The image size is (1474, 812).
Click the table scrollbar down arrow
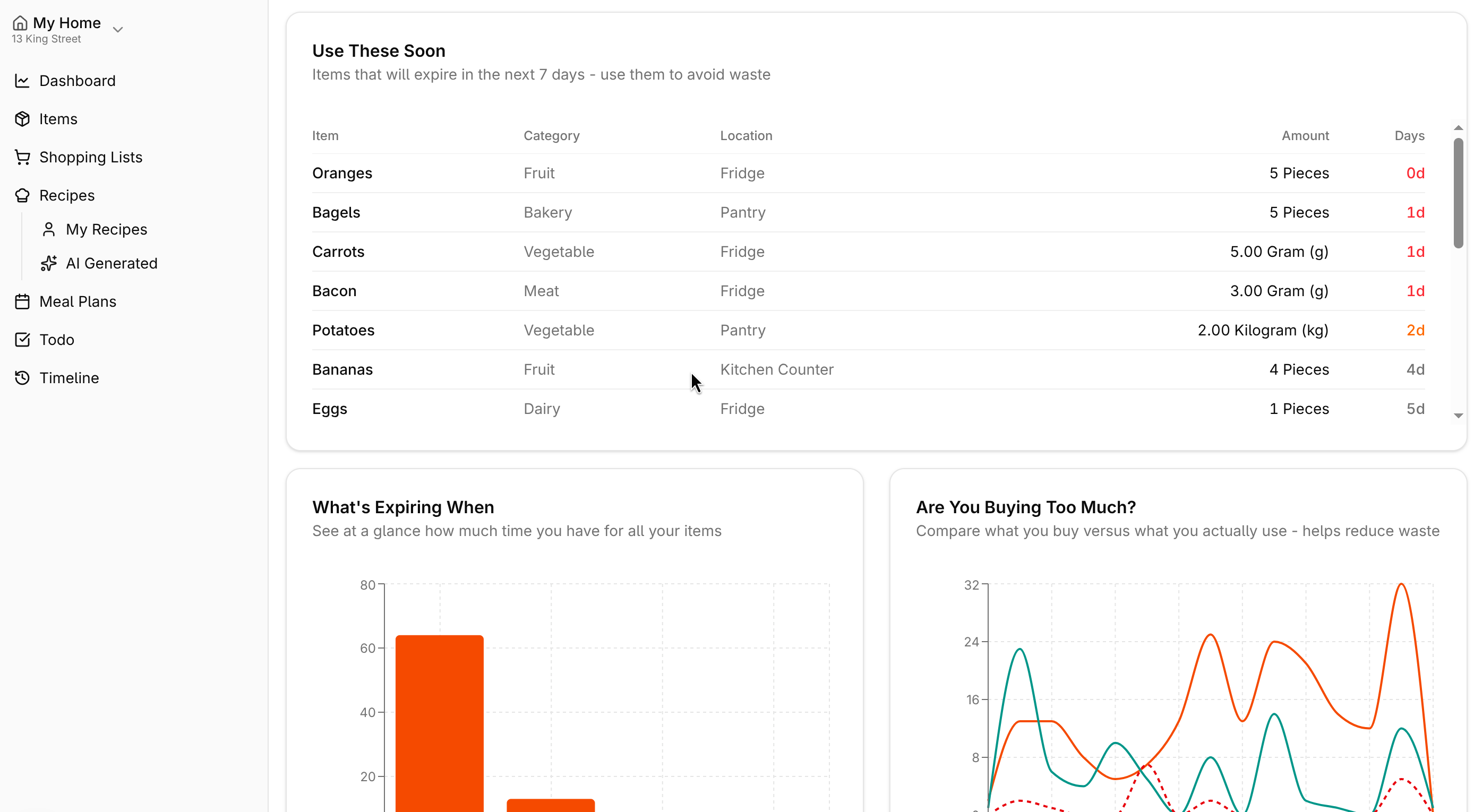coord(1458,416)
